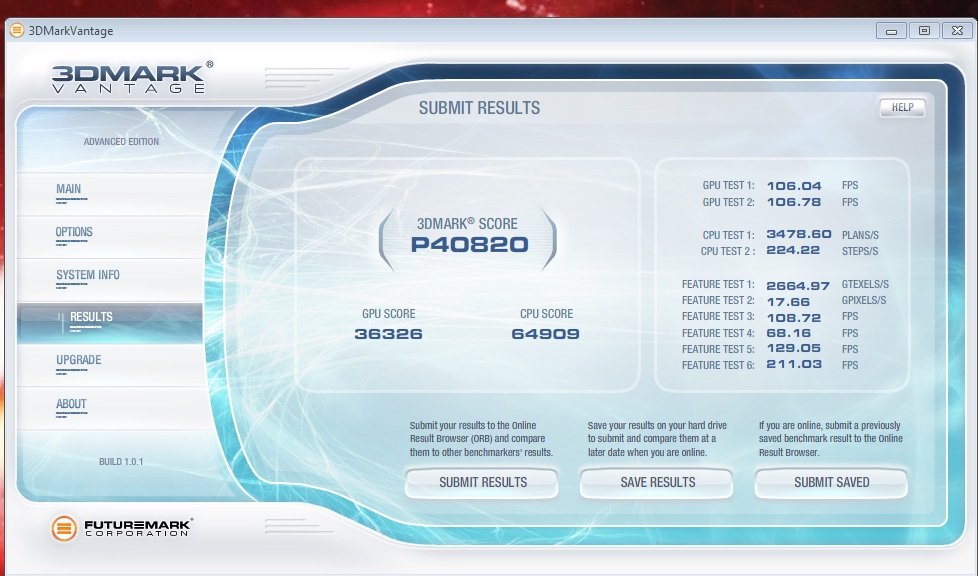Click the 'FEATURE TEST 1:' row label
Image resolution: width=978 pixels, height=576 pixels.
(x=718, y=285)
